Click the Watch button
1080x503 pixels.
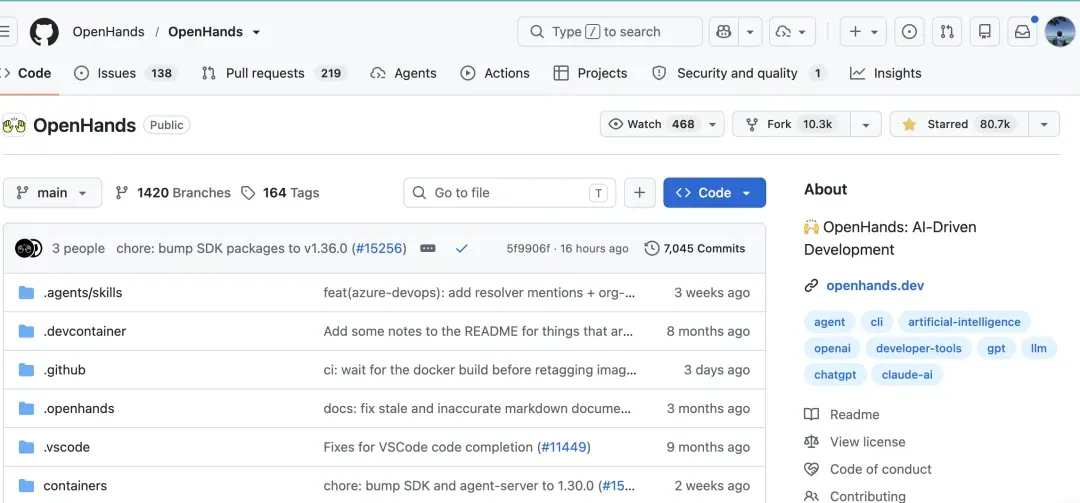(x=662, y=124)
